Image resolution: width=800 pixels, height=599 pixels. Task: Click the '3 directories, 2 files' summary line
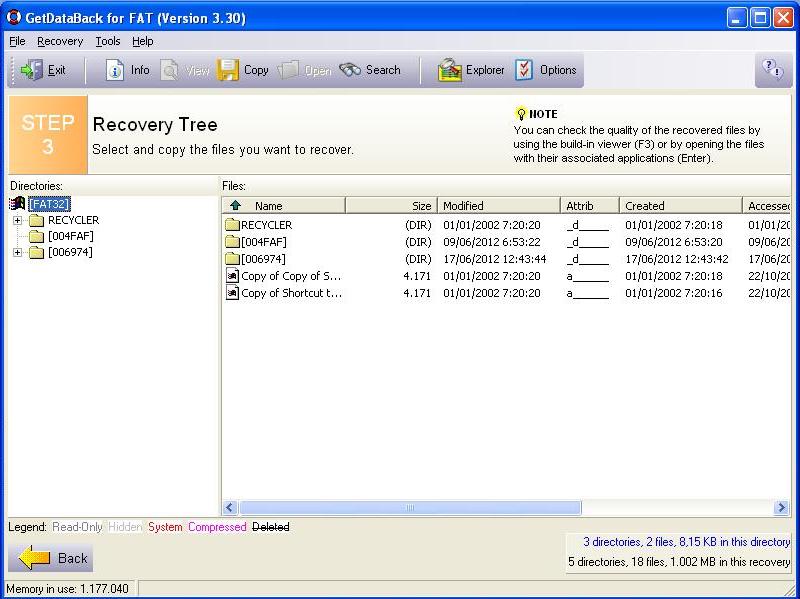(x=686, y=542)
